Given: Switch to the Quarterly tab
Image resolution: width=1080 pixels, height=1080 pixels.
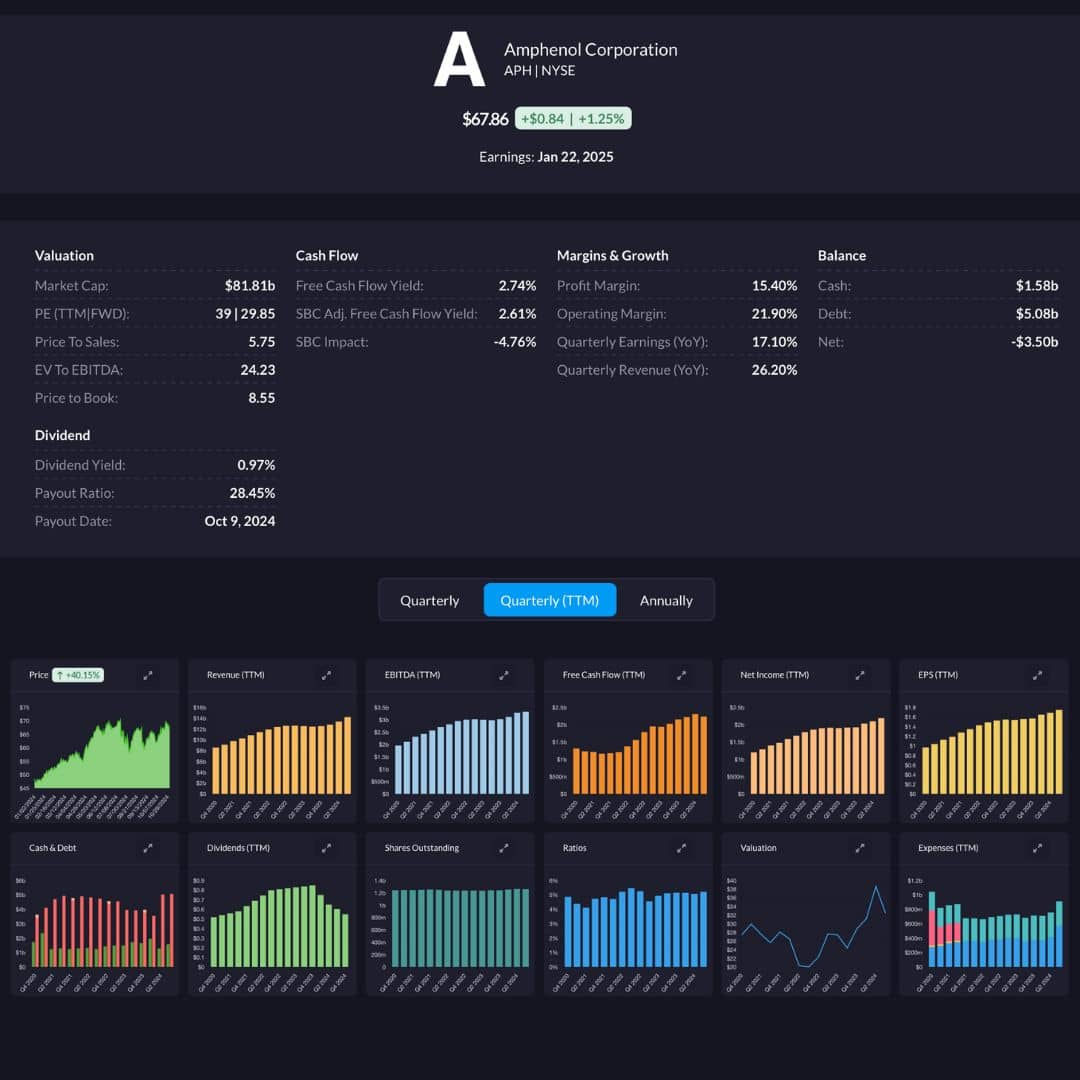Looking at the screenshot, I should 430,601.
